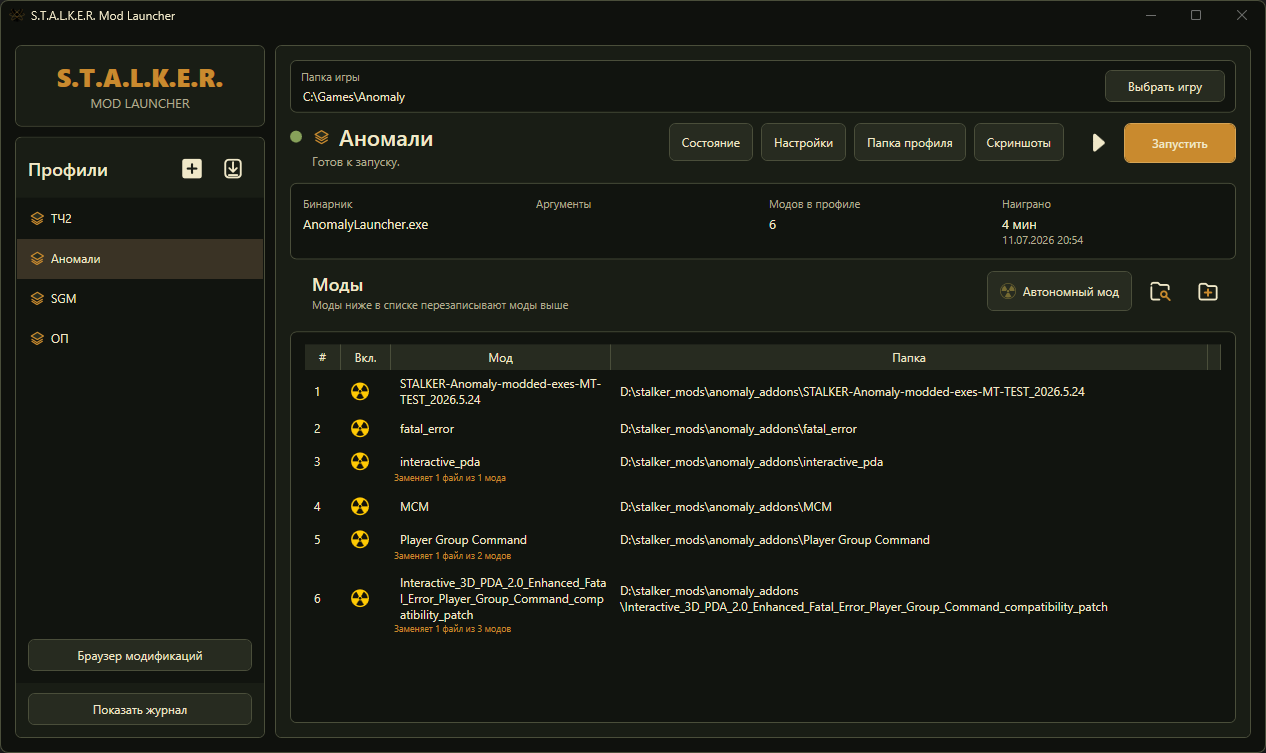Switch to the ОП profile
Viewport: 1266px width, 753px height.
[x=140, y=339]
